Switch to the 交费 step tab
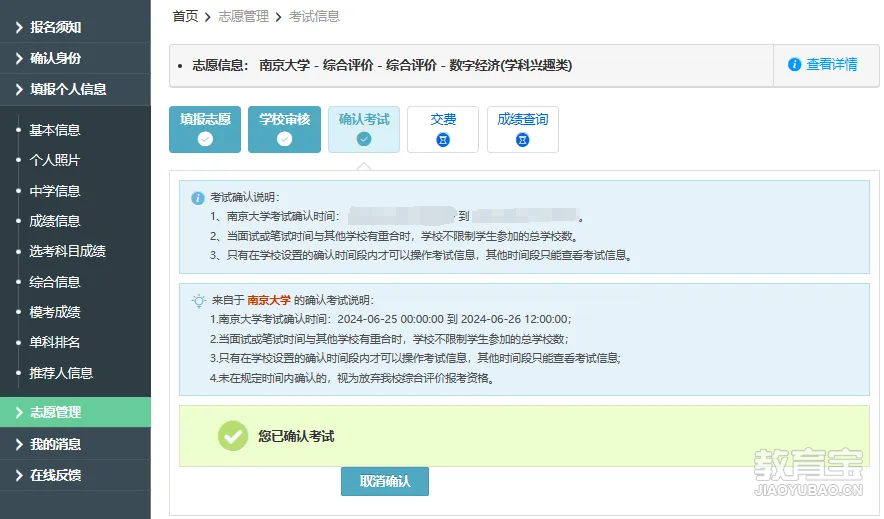Image resolution: width=884 pixels, height=519 pixels. coord(443,130)
